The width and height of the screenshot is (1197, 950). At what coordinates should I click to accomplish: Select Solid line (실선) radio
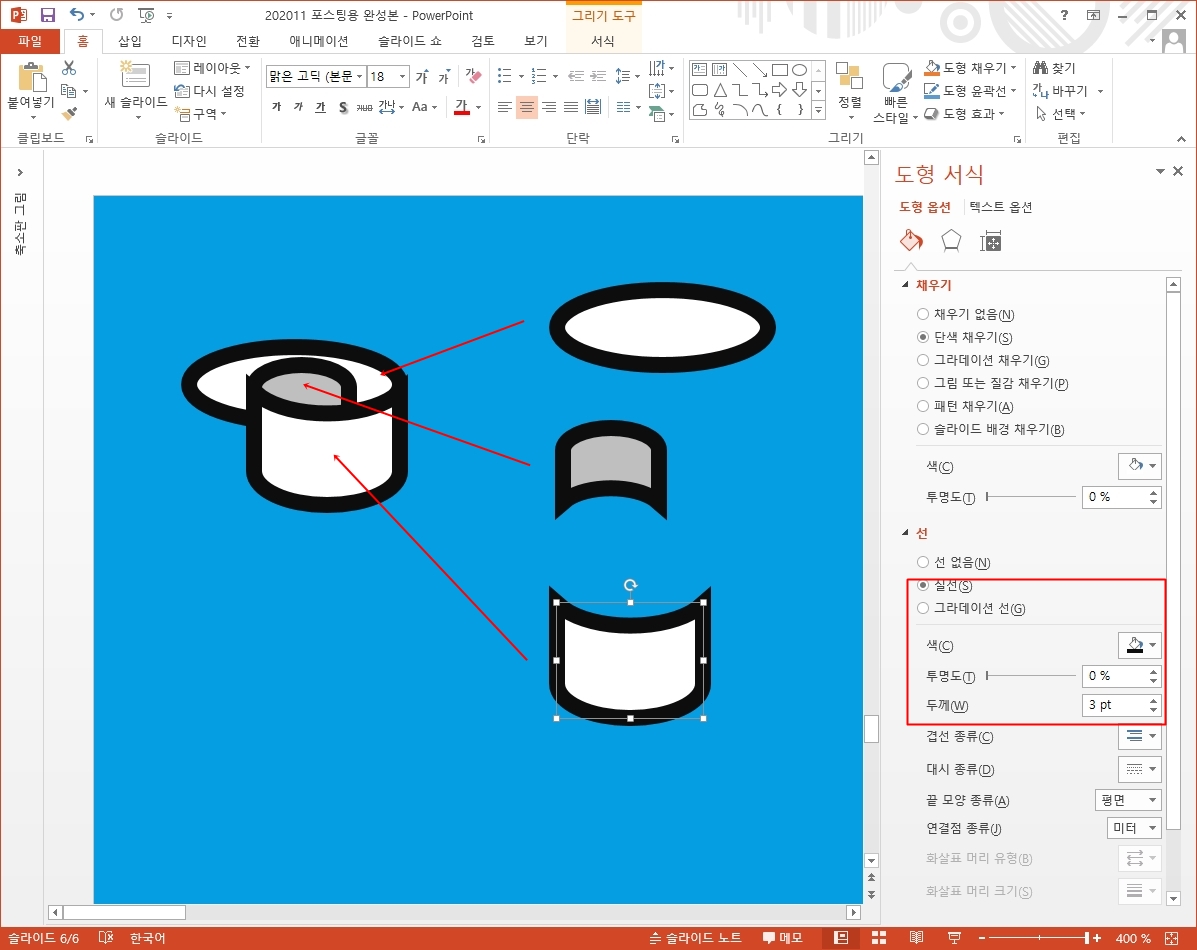coord(923,585)
